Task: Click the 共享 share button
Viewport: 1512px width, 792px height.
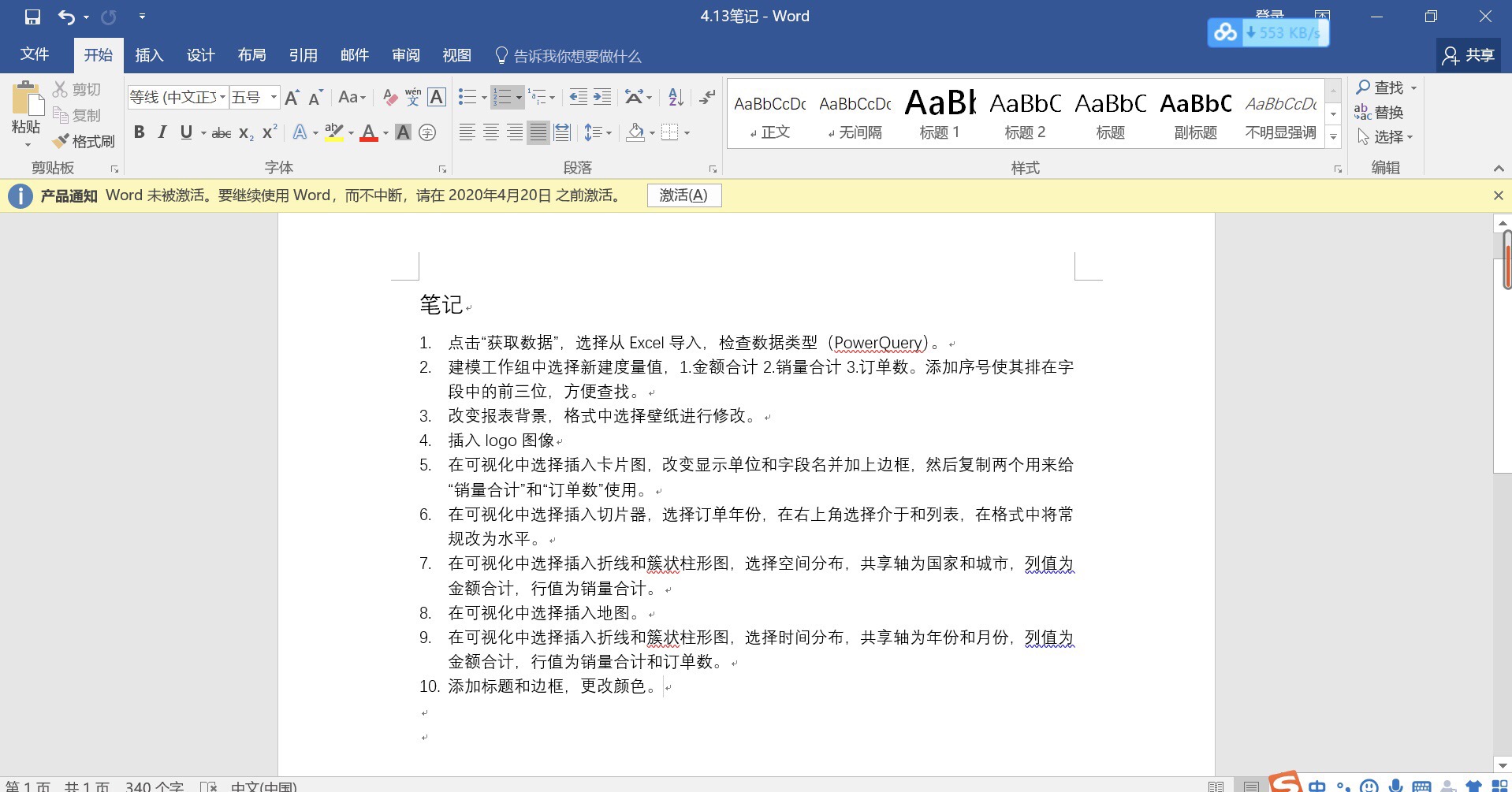Action: coord(1469,55)
